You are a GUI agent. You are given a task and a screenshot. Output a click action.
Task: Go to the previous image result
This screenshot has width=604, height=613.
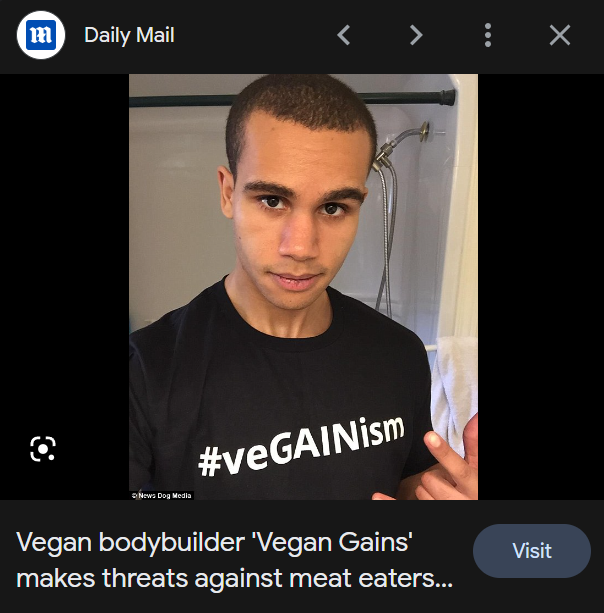point(344,35)
